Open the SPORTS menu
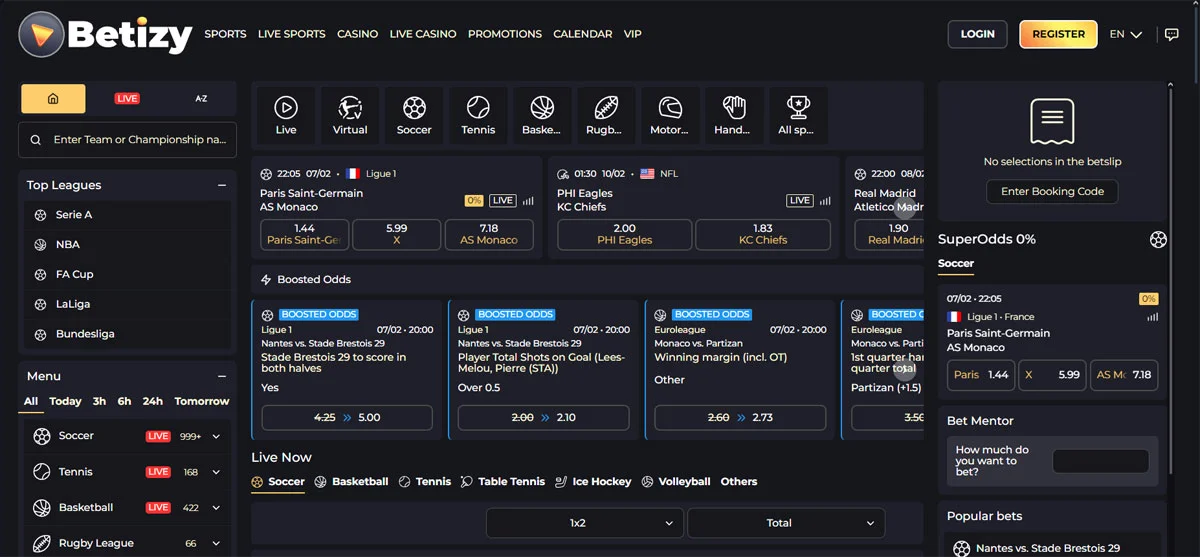The image size is (1200, 557). click(x=225, y=34)
